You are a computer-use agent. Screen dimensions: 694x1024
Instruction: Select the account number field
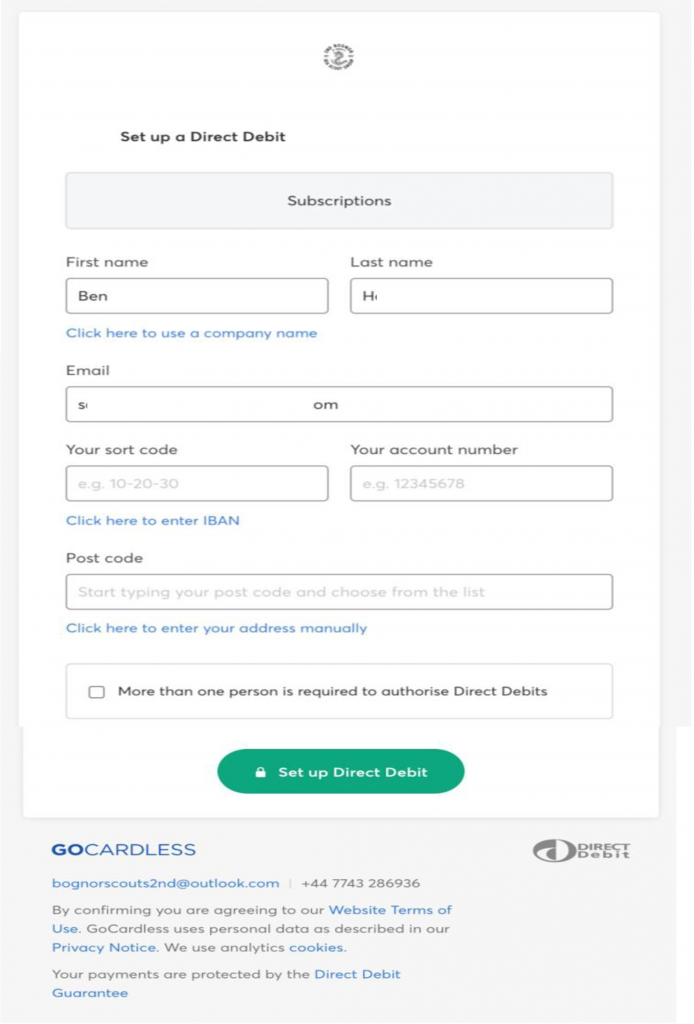481,484
